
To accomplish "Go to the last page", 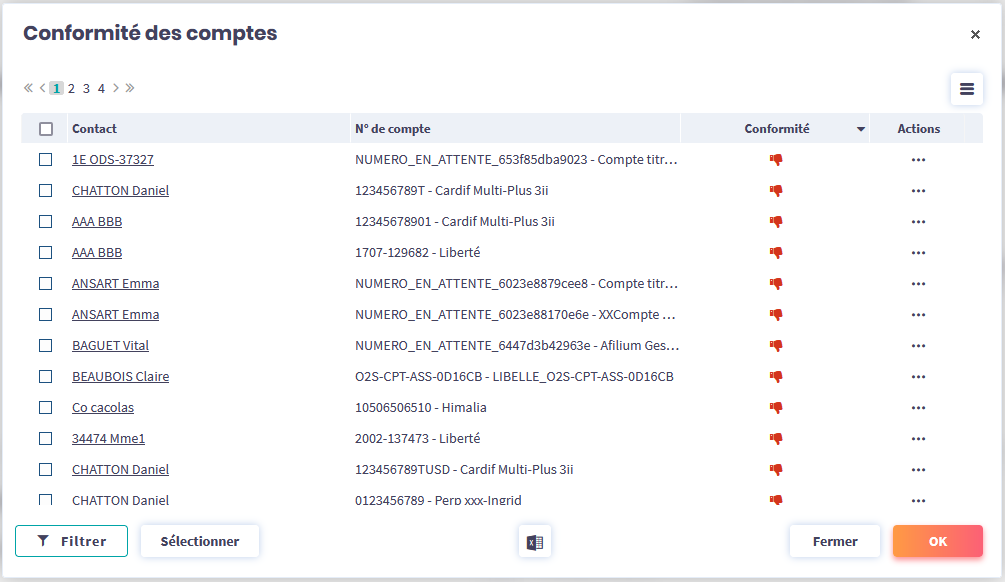I will pyautogui.click(x=130, y=88).
